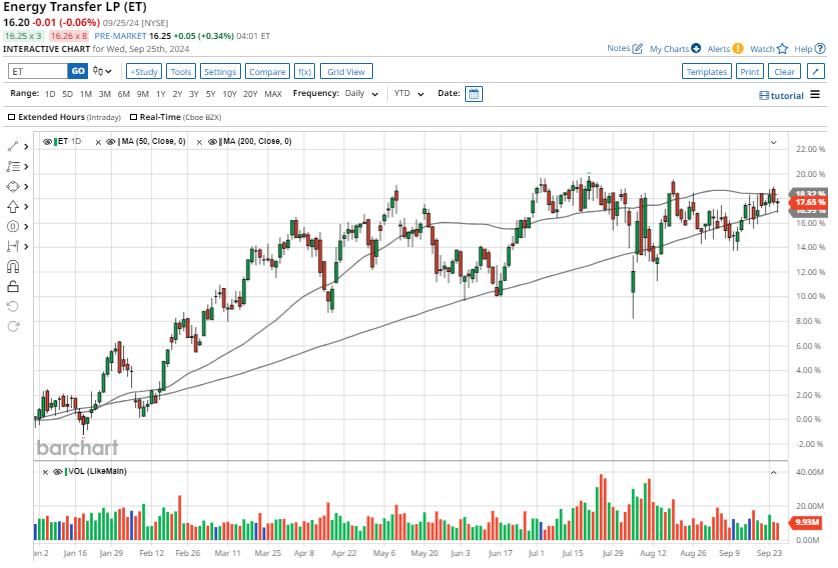Enable Extended Hours checkbox
The width and height of the screenshot is (838, 568).
tap(11, 117)
